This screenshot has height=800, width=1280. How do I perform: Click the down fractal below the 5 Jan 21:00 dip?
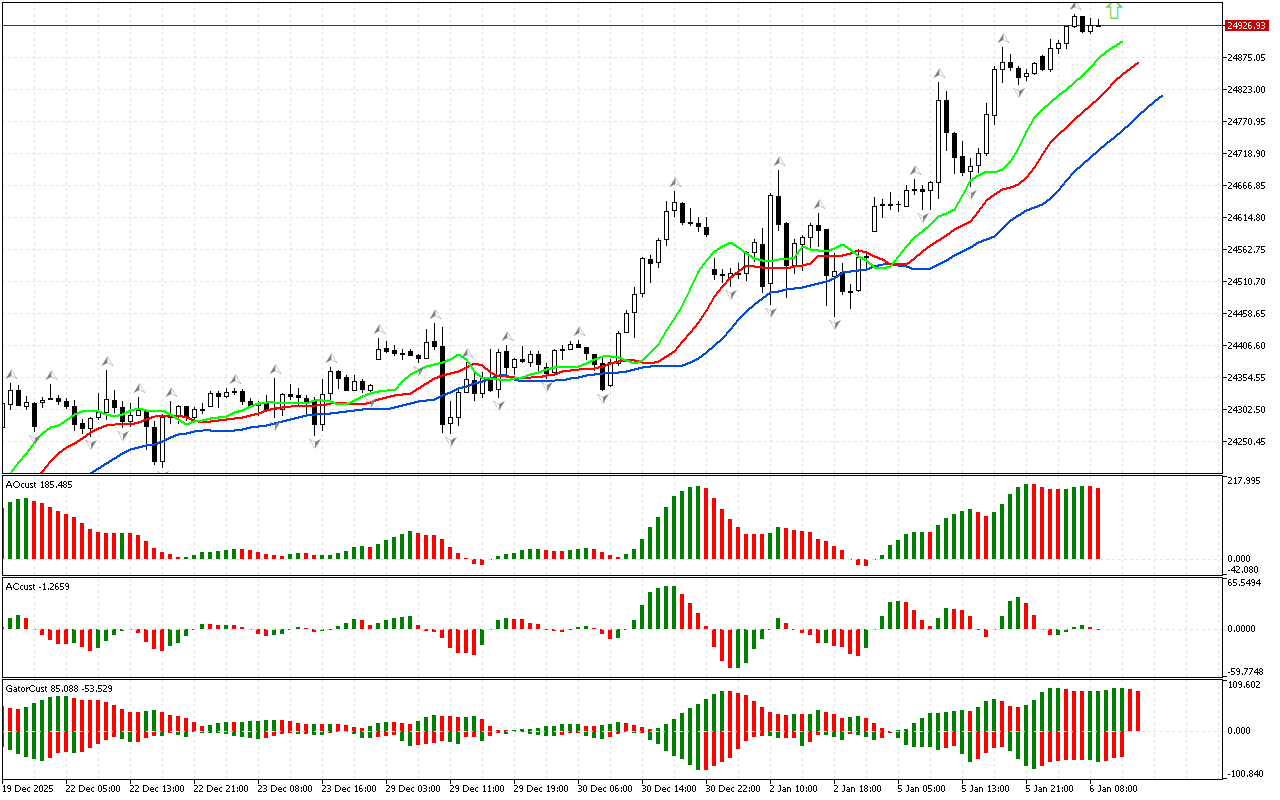(1019, 92)
